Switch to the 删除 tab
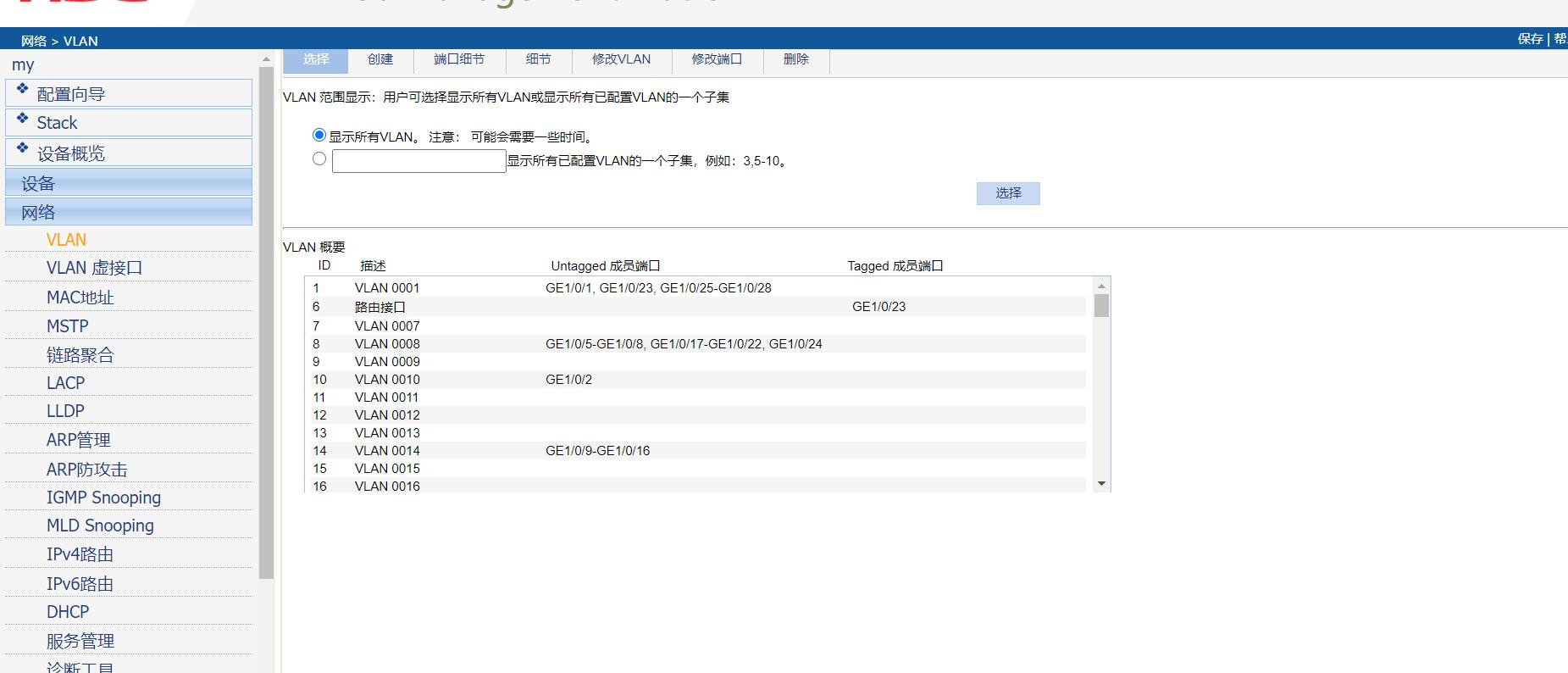 pyautogui.click(x=796, y=59)
